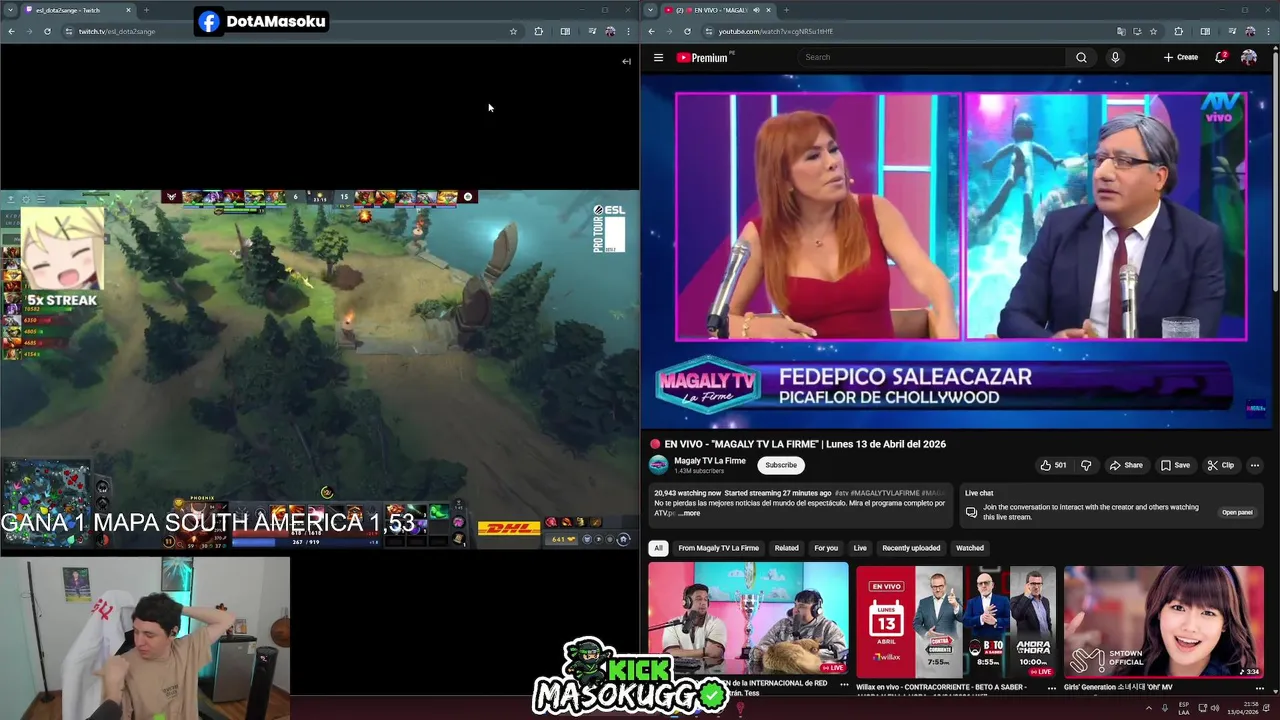Viewport: 1280px width, 720px height.
Task: Click the Magaly TV video player
Action: [960, 253]
